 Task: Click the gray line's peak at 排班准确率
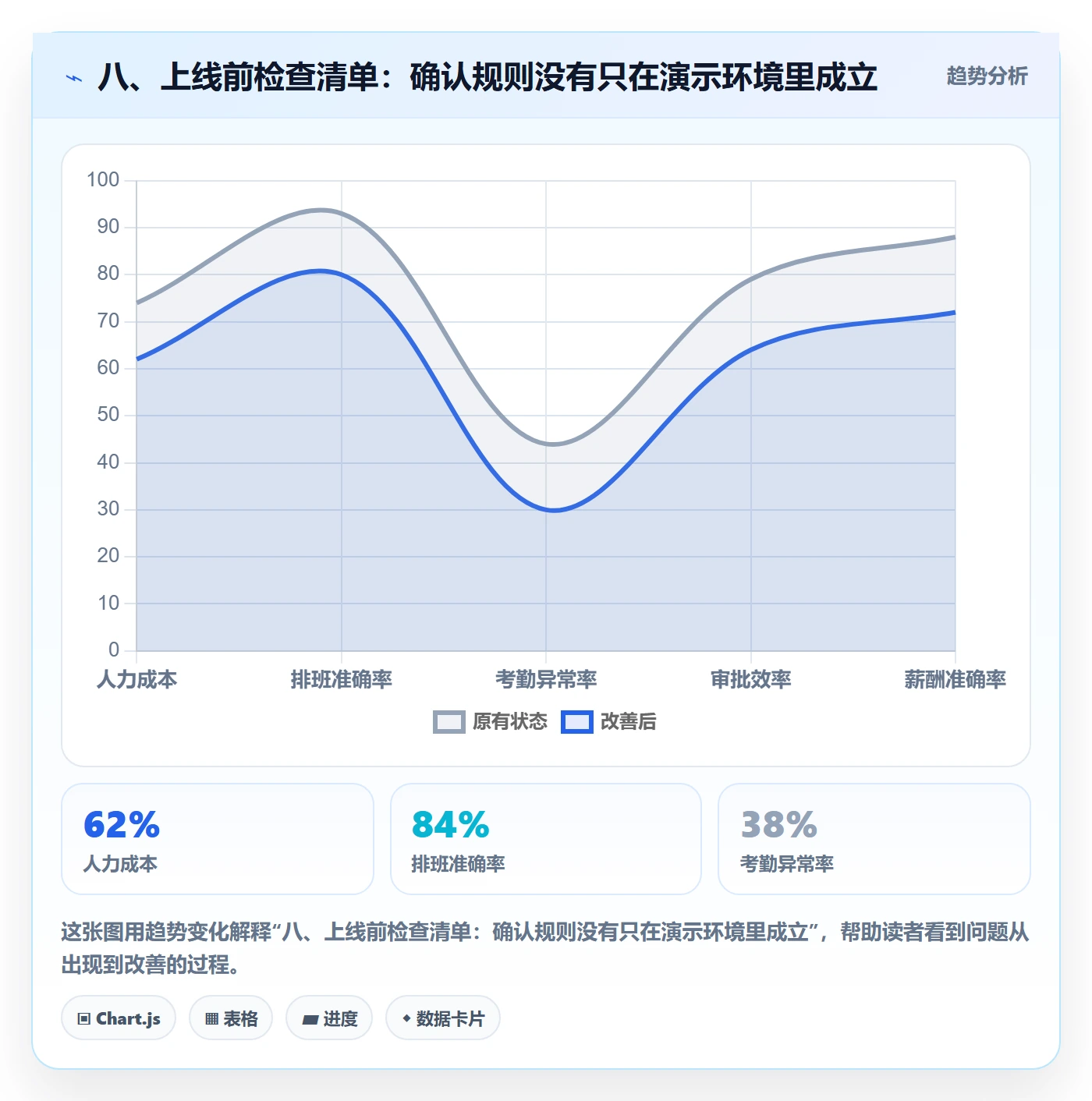tap(321, 210)
